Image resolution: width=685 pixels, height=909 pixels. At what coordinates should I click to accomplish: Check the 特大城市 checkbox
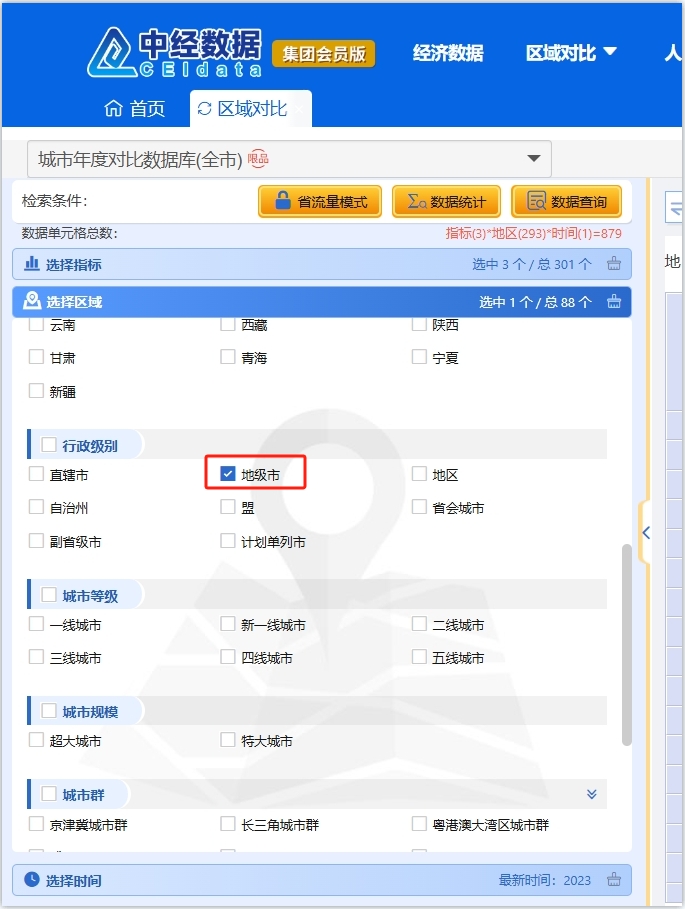click(x=228, y=740)
